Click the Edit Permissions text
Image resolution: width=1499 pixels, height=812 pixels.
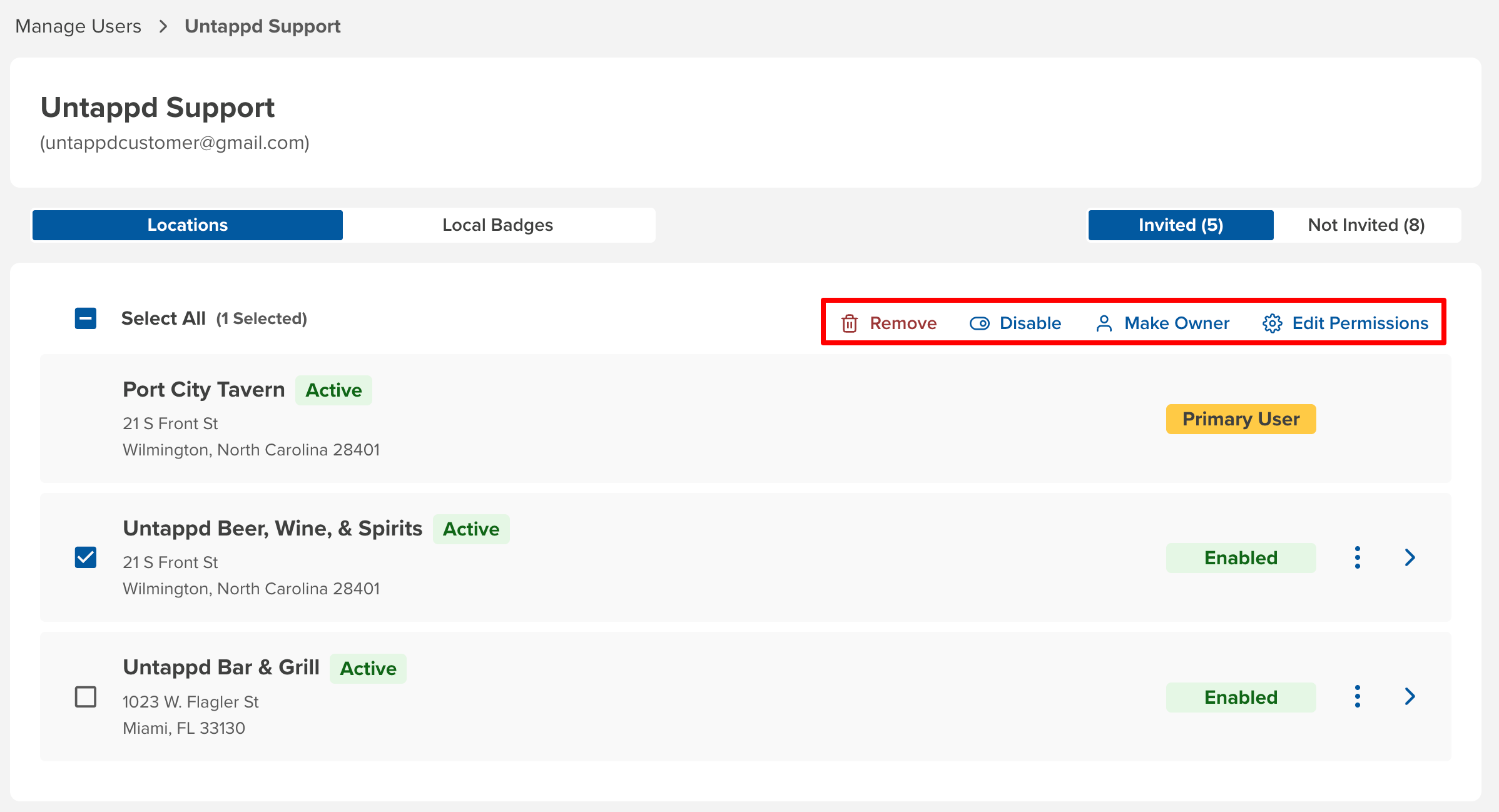pyautogui.click(x=1360, y=323)
